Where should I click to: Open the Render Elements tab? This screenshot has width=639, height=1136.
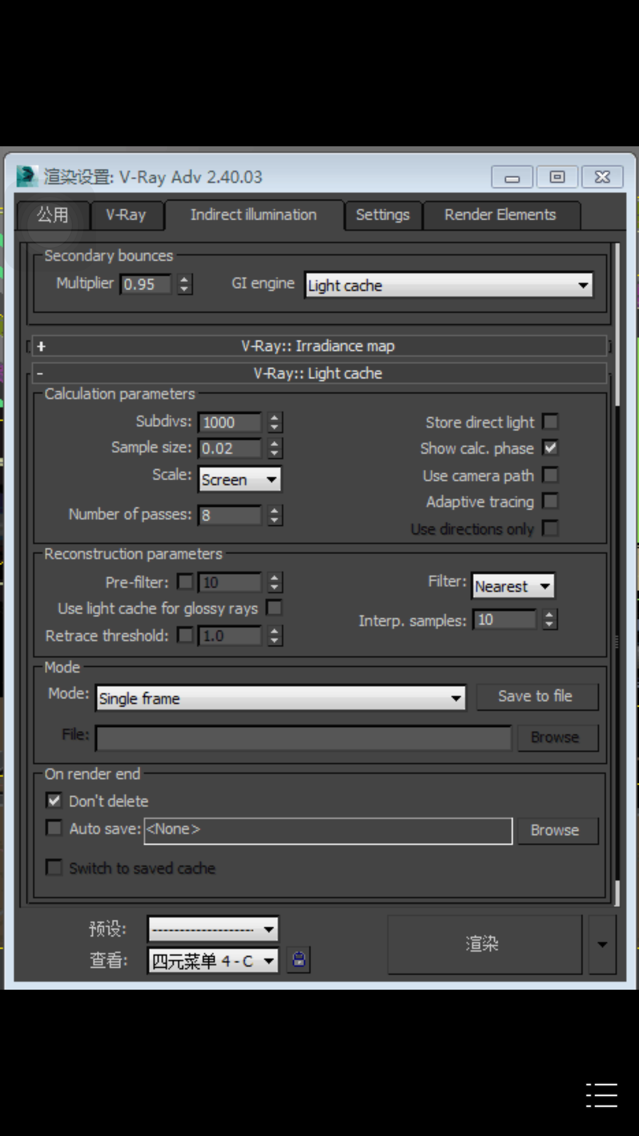click(501, 214)
